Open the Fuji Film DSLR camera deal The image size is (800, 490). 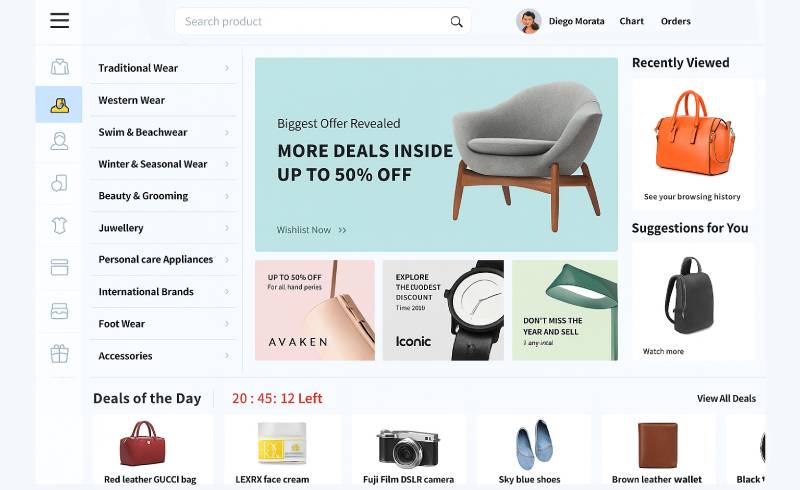pos(408,450)
